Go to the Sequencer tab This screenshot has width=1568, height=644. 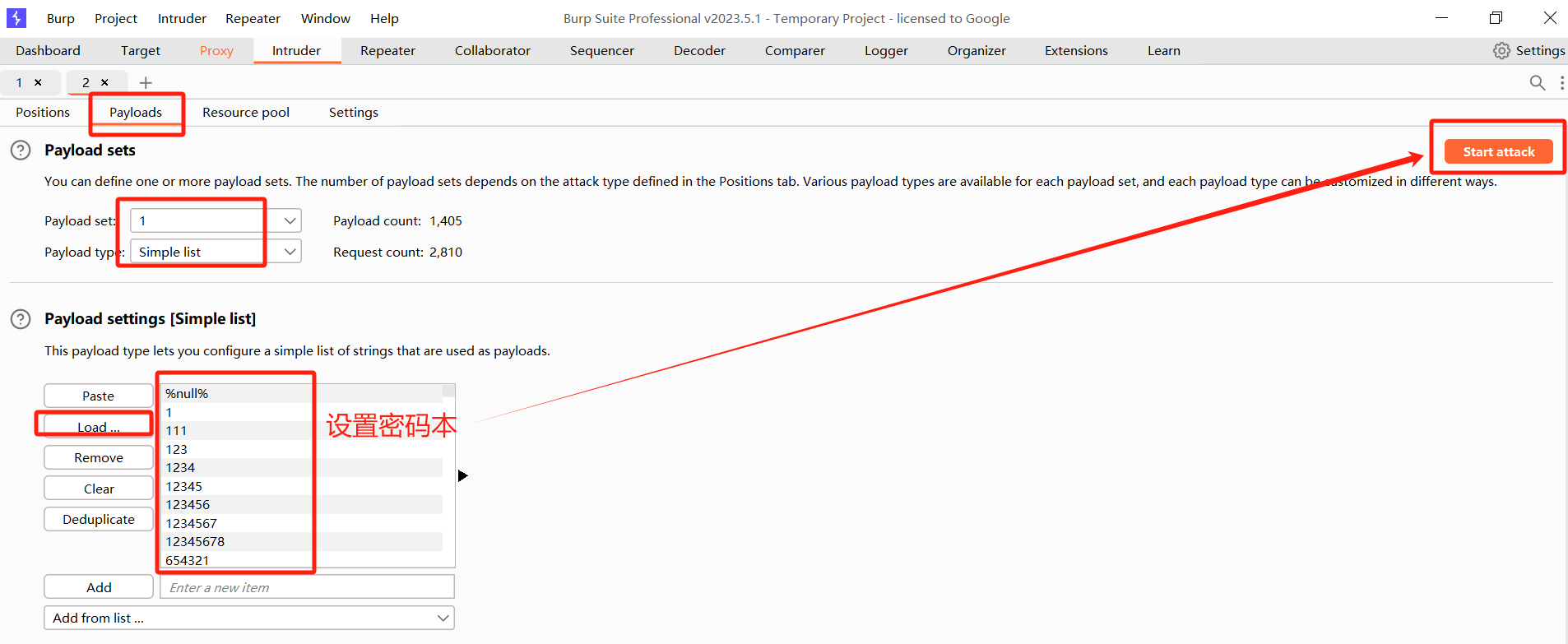602,51
